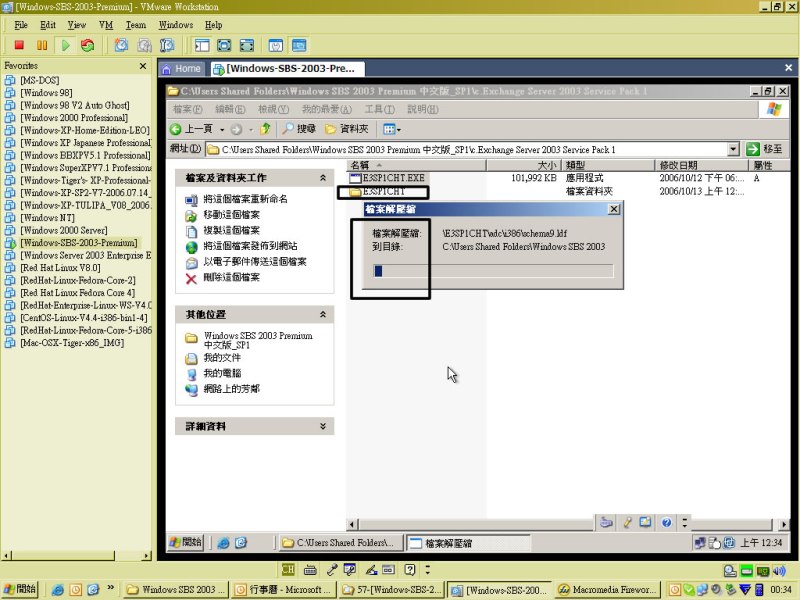Close the Favorites sidebar panel
Image resolution: width=800 pixels, height=600 pixels.
143,66
